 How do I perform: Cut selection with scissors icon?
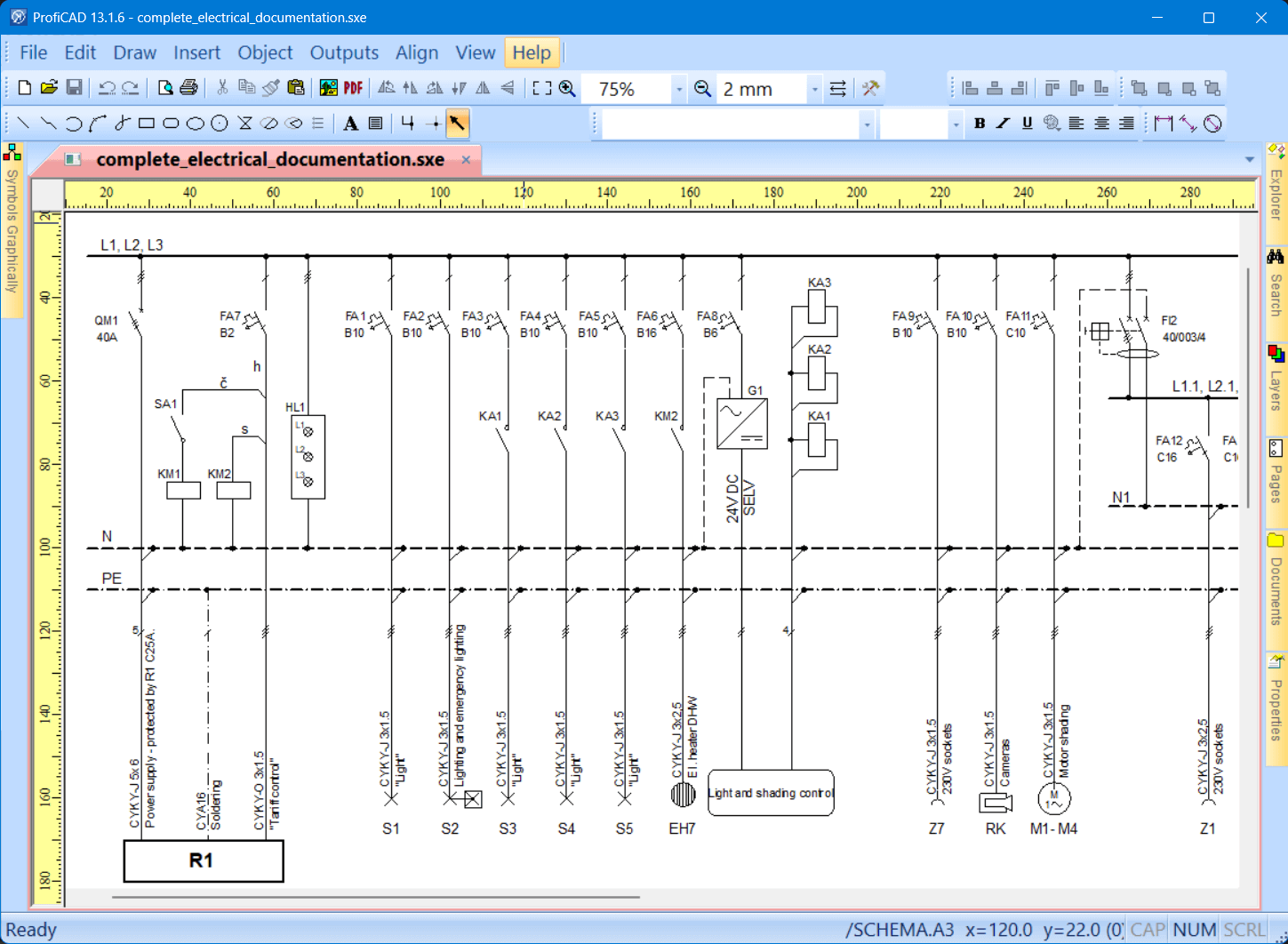point(222,88)
